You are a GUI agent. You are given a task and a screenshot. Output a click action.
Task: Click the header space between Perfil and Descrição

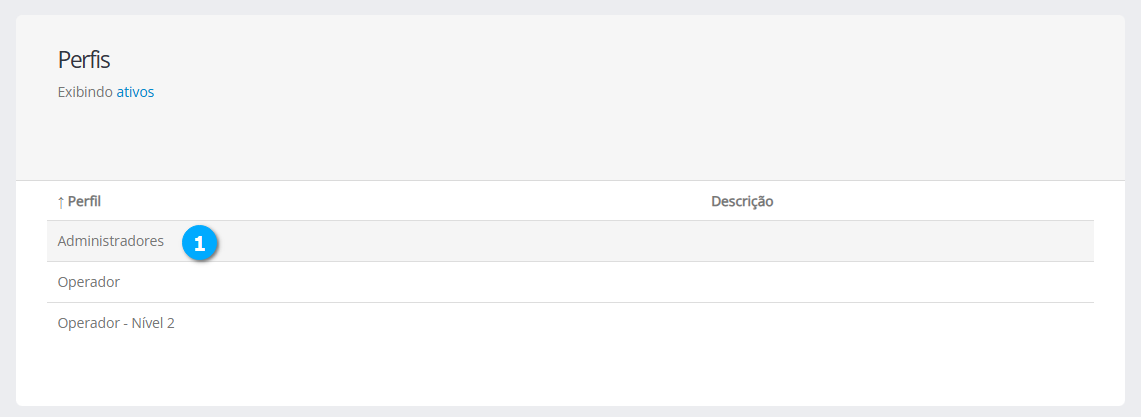(400, 202)
